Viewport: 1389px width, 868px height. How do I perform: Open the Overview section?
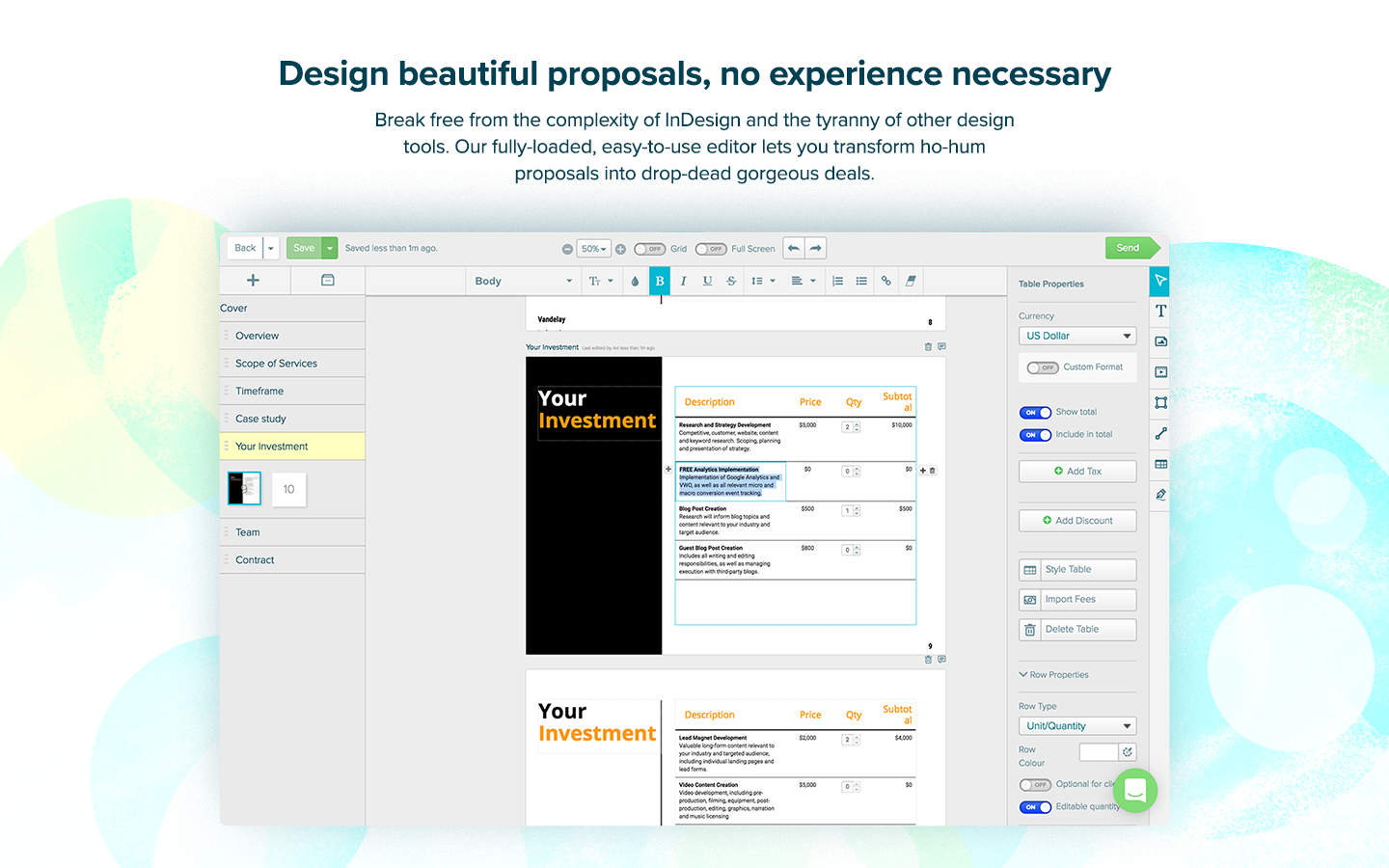click(292, 336)
